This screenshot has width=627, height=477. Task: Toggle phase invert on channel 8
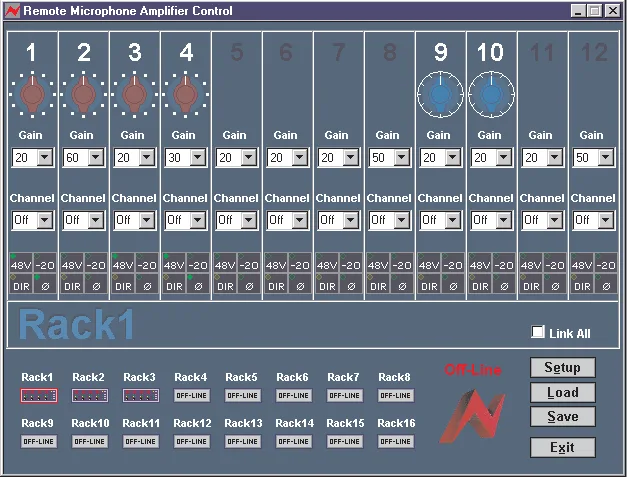click(x=402, y=283)
